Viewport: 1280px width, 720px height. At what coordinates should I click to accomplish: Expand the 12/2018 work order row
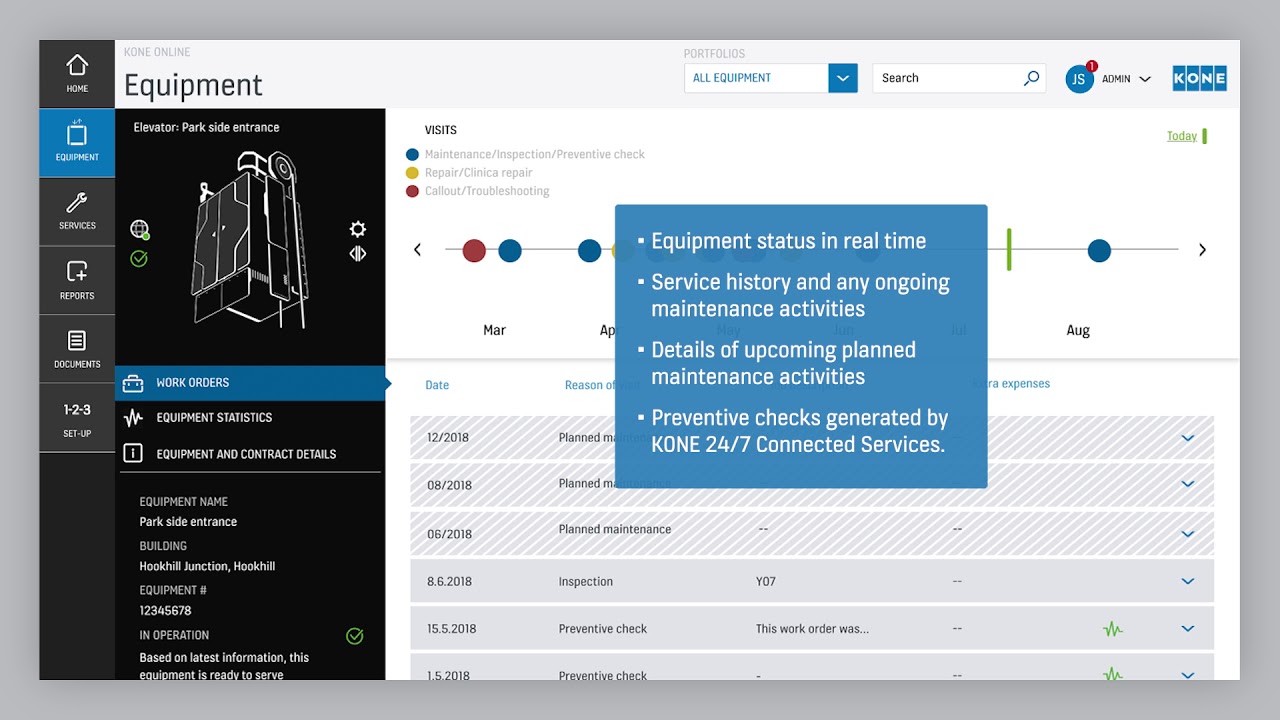[x=1188, y=438]
